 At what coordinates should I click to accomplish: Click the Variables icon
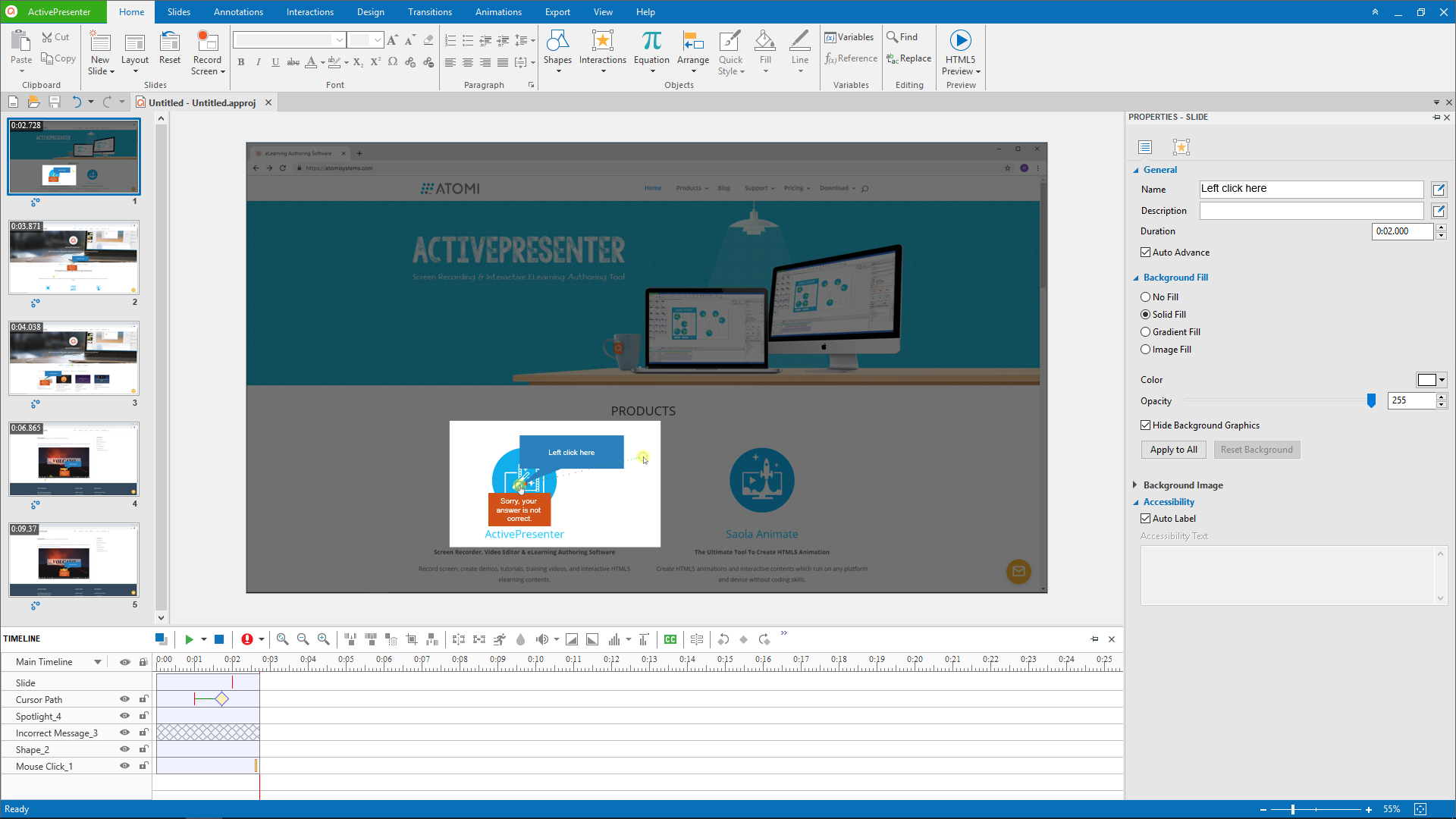[830, 37]
